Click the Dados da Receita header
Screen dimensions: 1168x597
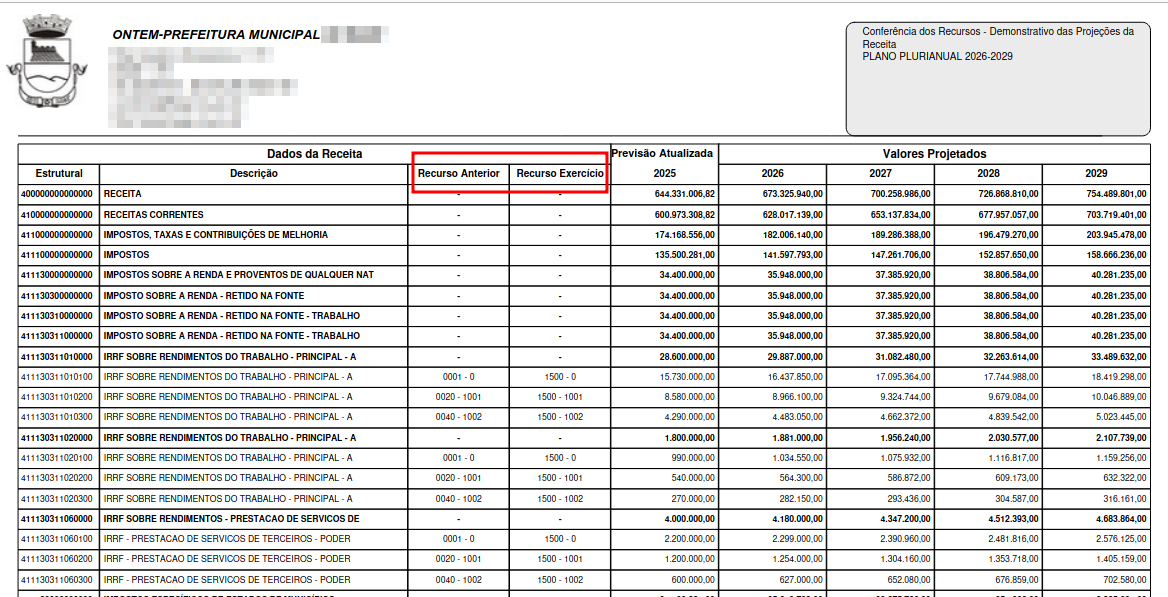pos(314,154)
